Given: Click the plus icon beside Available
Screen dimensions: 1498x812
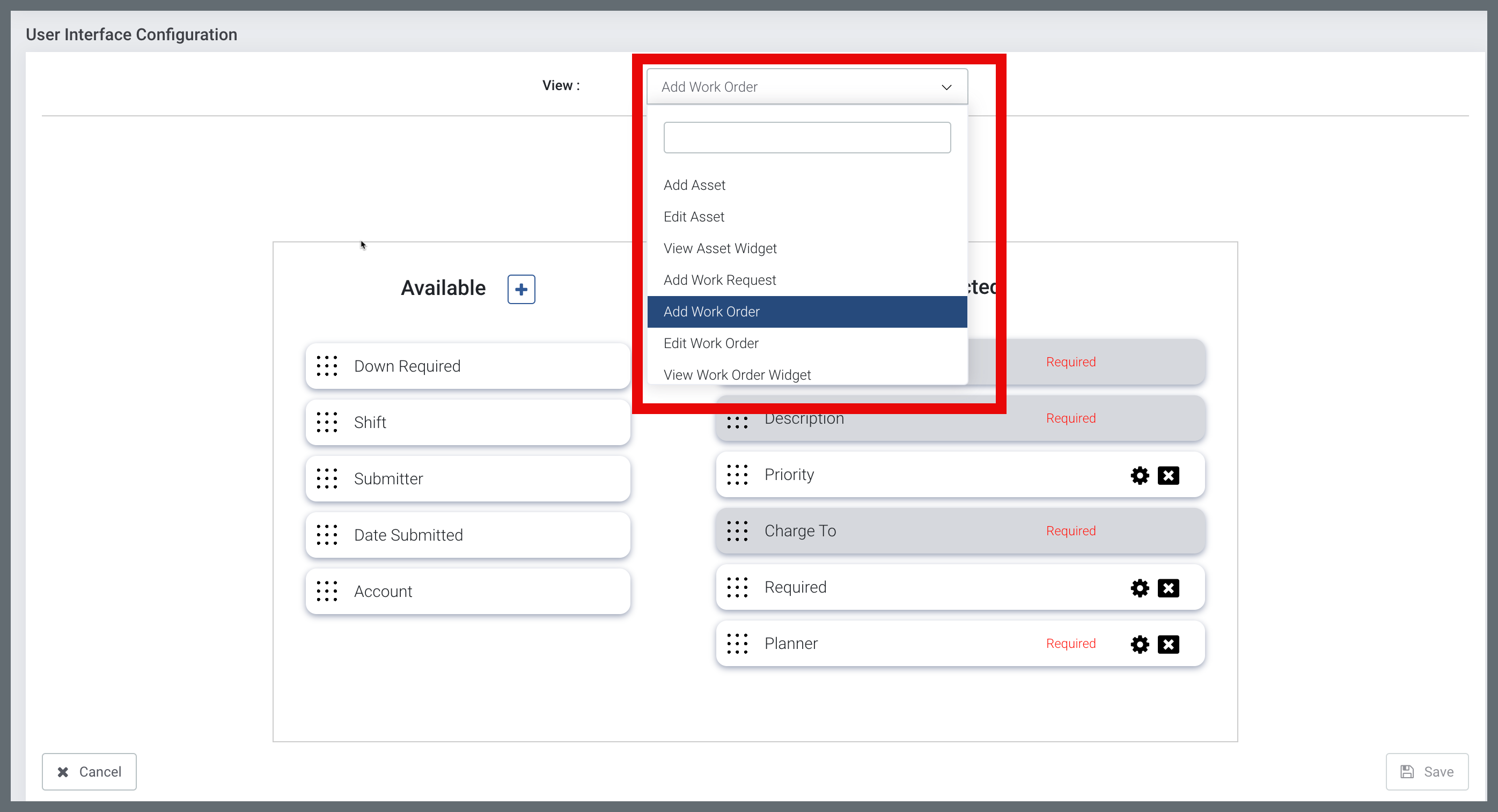Looking at the screenshot, I should tap(521, 290).
